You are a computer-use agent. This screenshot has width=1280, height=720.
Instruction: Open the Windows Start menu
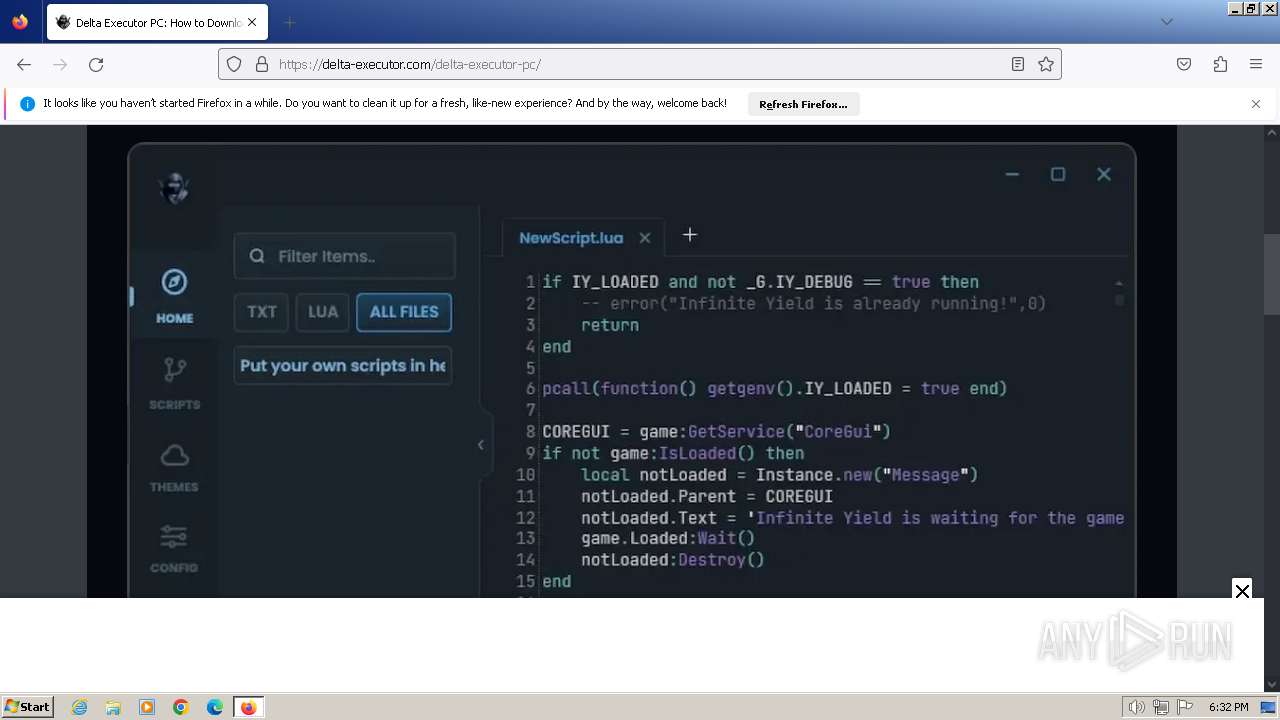[27, 707]
